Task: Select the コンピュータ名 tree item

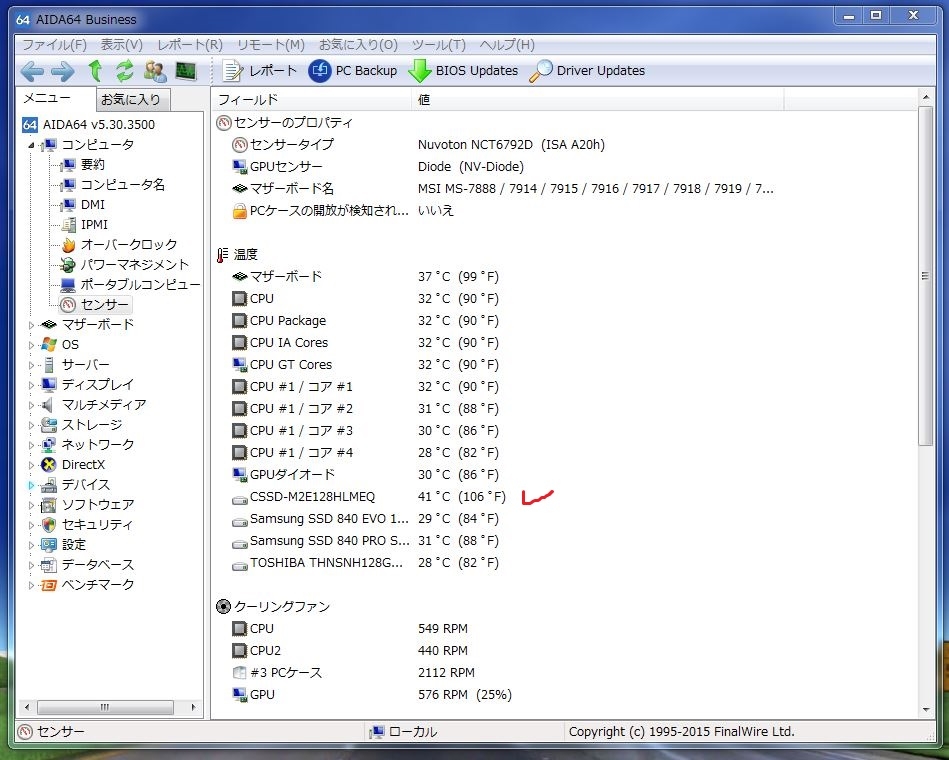Action: point(123,185)
